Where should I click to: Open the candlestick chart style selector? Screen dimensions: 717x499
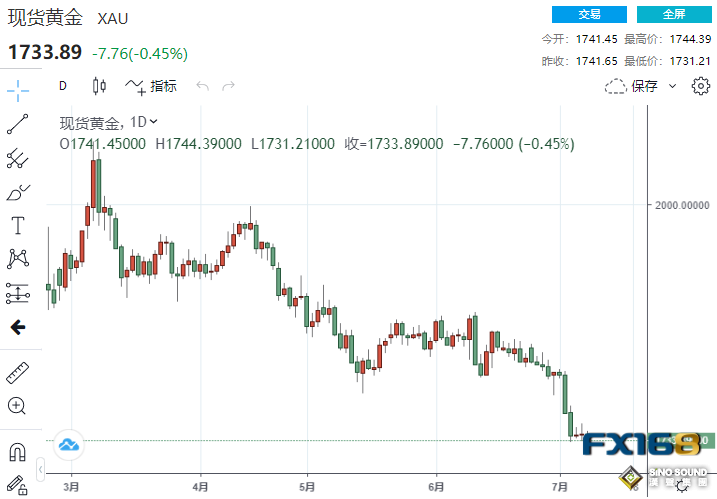(x=98, y=86)
